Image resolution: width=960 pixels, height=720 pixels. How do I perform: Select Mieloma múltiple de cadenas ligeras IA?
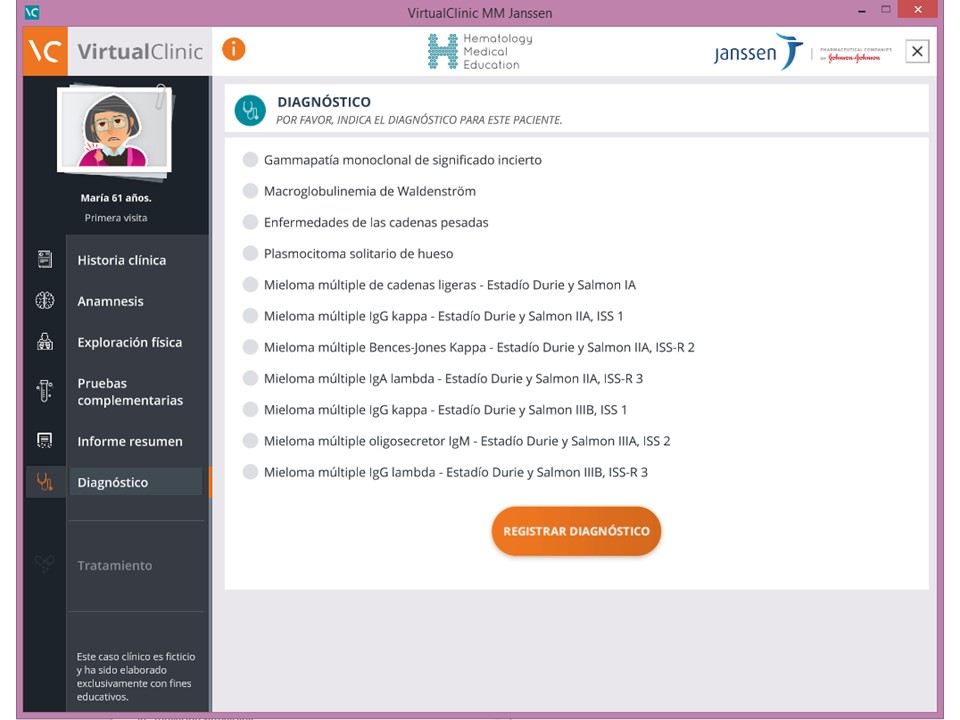250,285
